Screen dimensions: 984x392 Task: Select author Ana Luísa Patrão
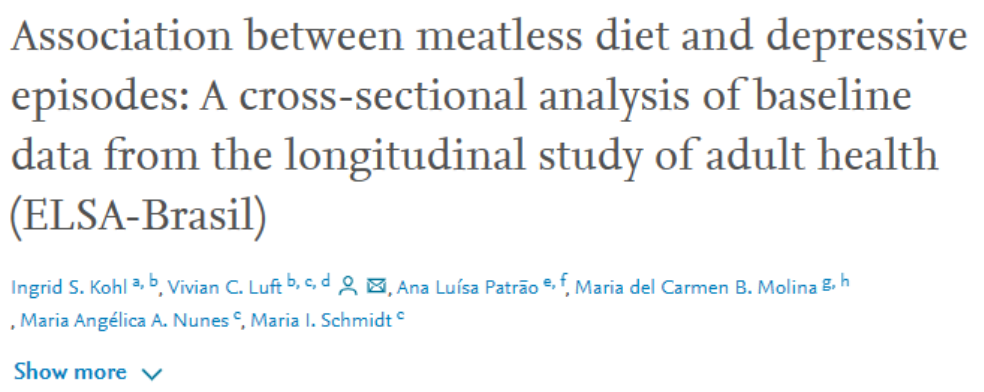(468, 288)
